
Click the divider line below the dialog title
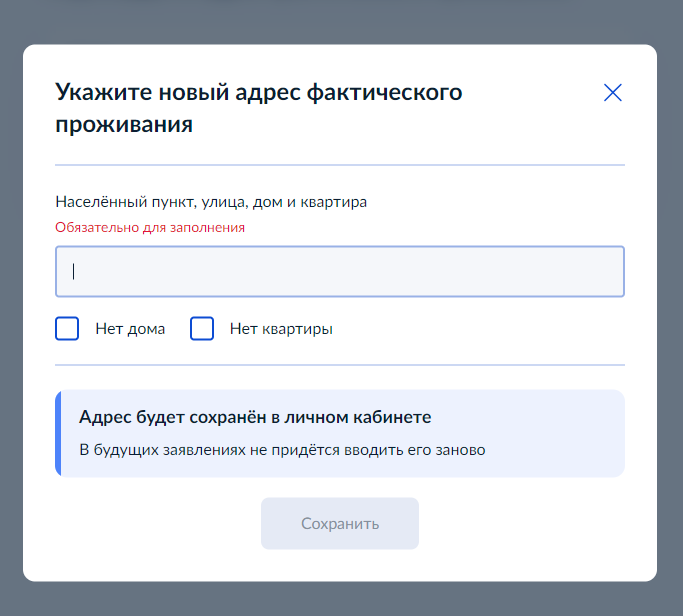click(340, 165)
